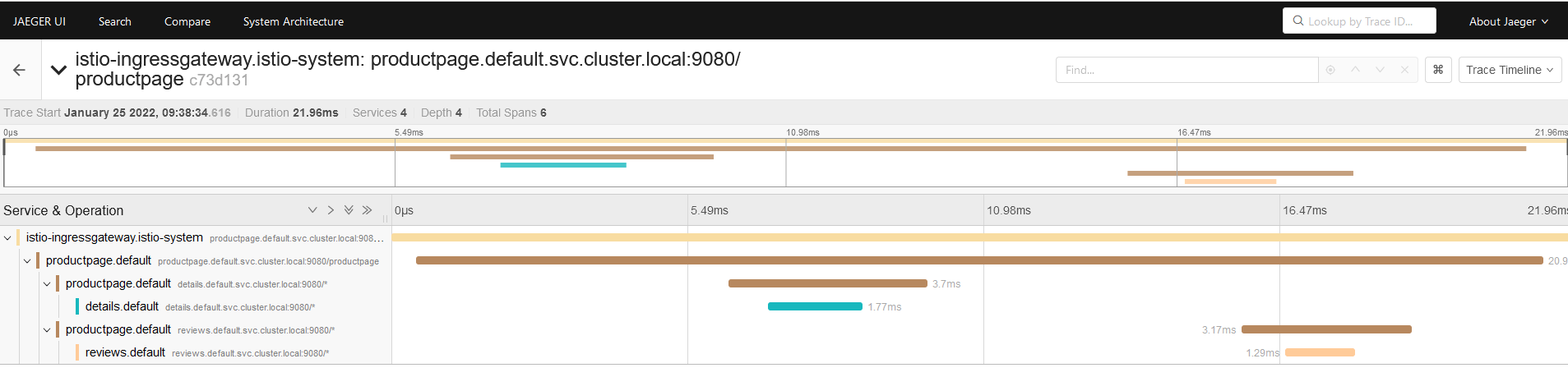This screenshot has height=377, width=1568.
Task: Click the Service & Operation header
Action: 63,210
